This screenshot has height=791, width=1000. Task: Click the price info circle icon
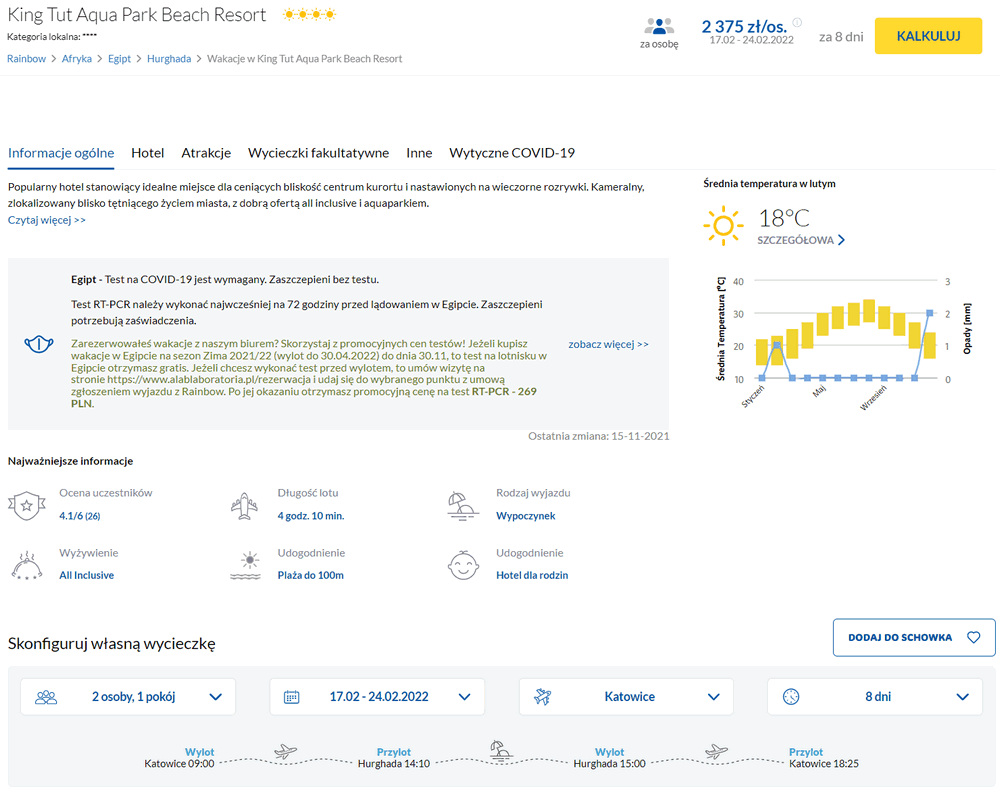(x=797, y=22)
